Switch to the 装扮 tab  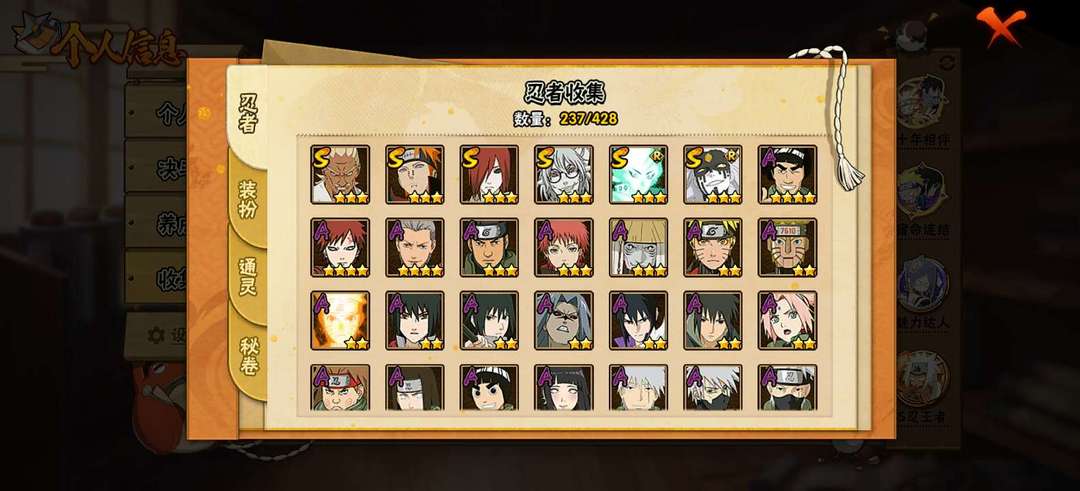click(248, 200)
